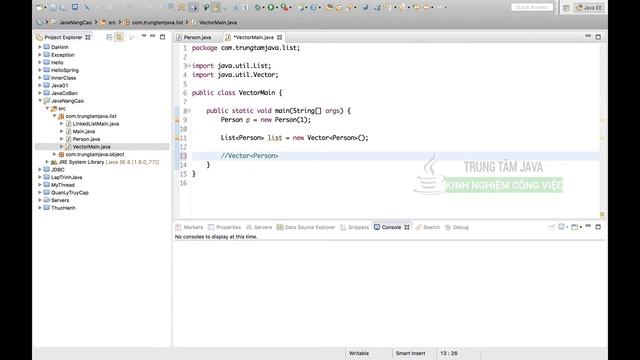This screenshot has width=640, height=360.
Task: Maximize the Project Explorer panel
Action: [162, 37]
